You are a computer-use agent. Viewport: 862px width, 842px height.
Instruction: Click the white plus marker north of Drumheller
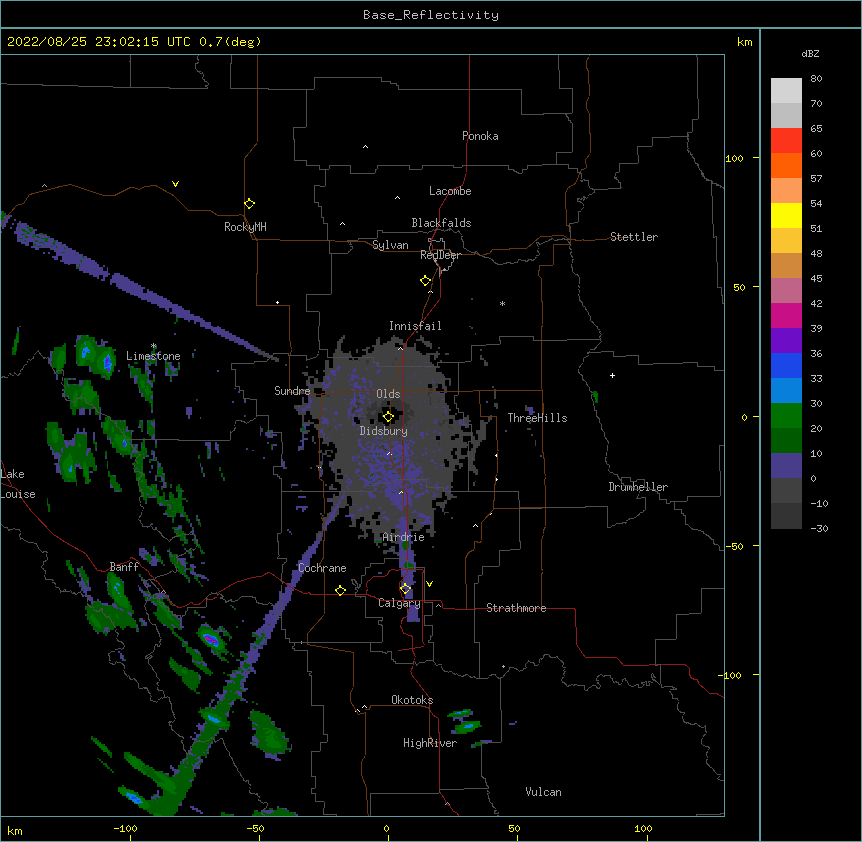612,375
